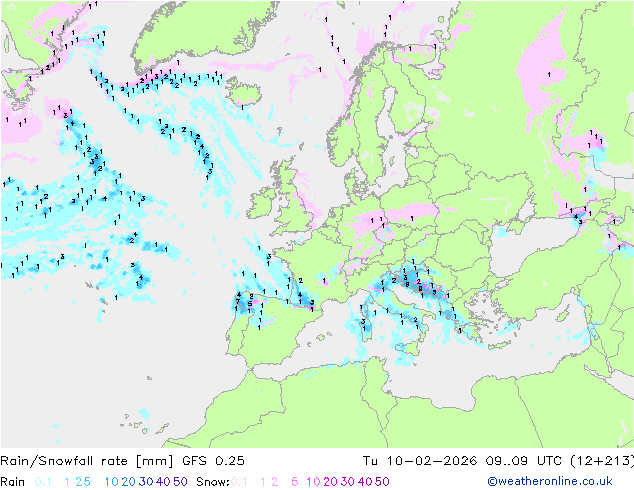This screenshot has height=490, width=634.
Task: Select the snow legend value 40
Action: pyautogui.click(x=365, y=482)
